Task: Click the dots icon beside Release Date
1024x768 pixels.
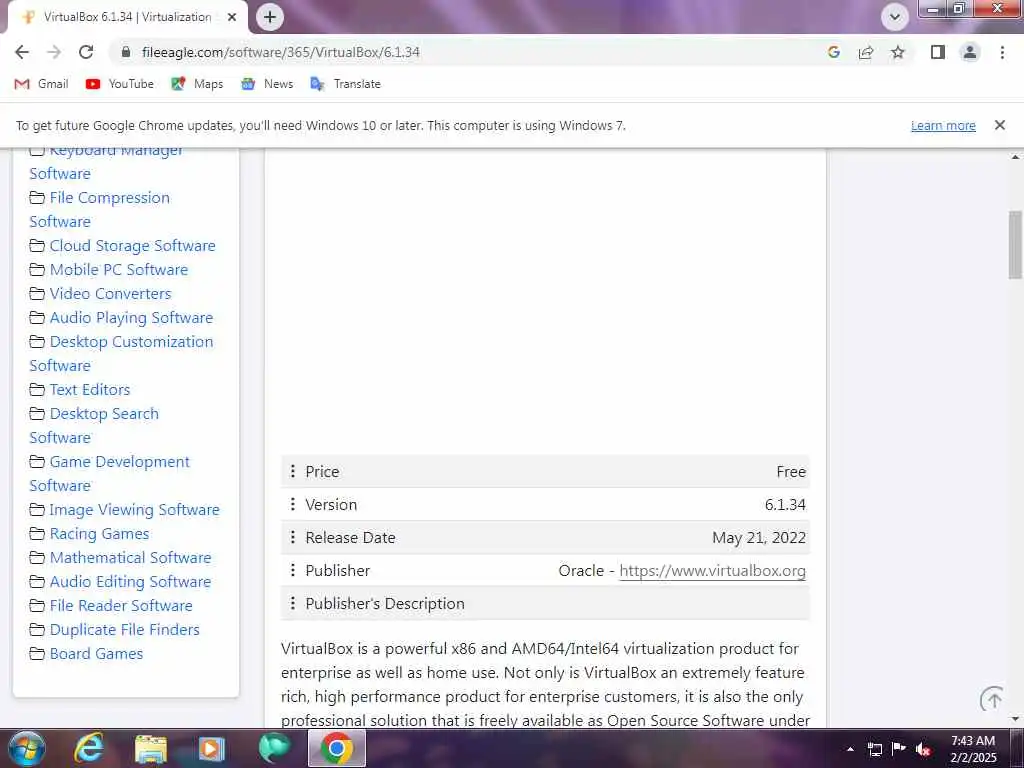Action: (x=293, y=537)
